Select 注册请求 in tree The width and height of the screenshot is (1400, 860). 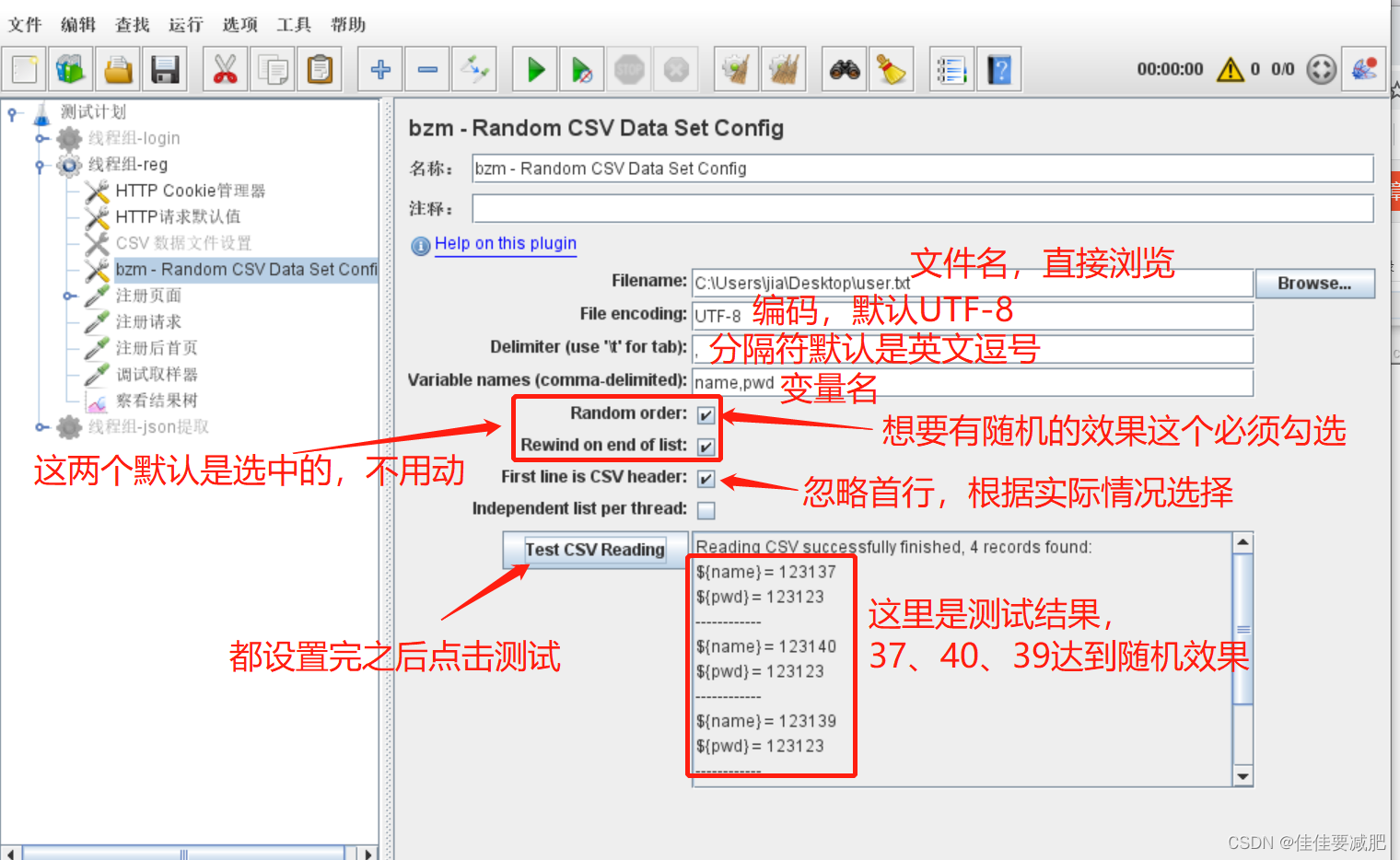point(148,322)
